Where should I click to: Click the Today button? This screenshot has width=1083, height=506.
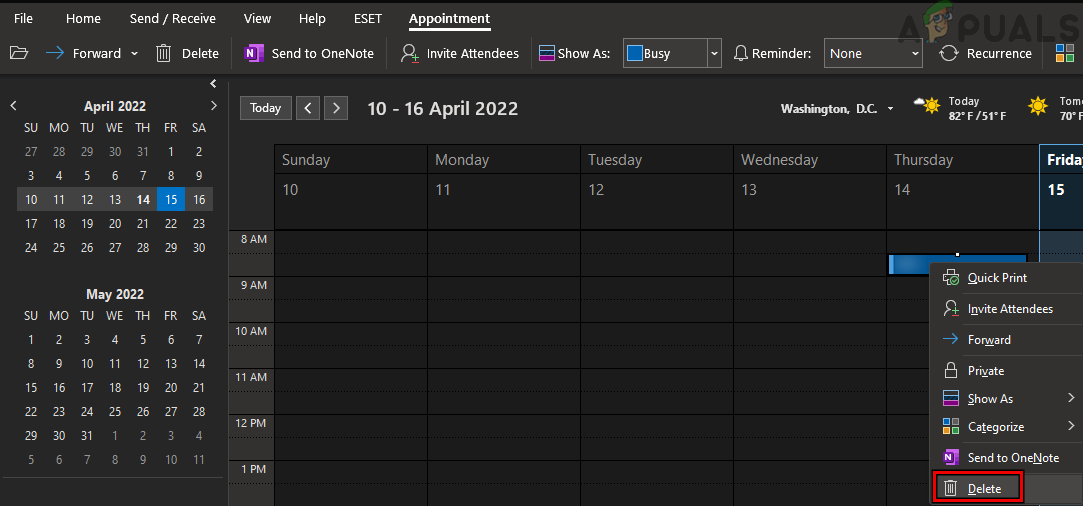pos(265,108)
